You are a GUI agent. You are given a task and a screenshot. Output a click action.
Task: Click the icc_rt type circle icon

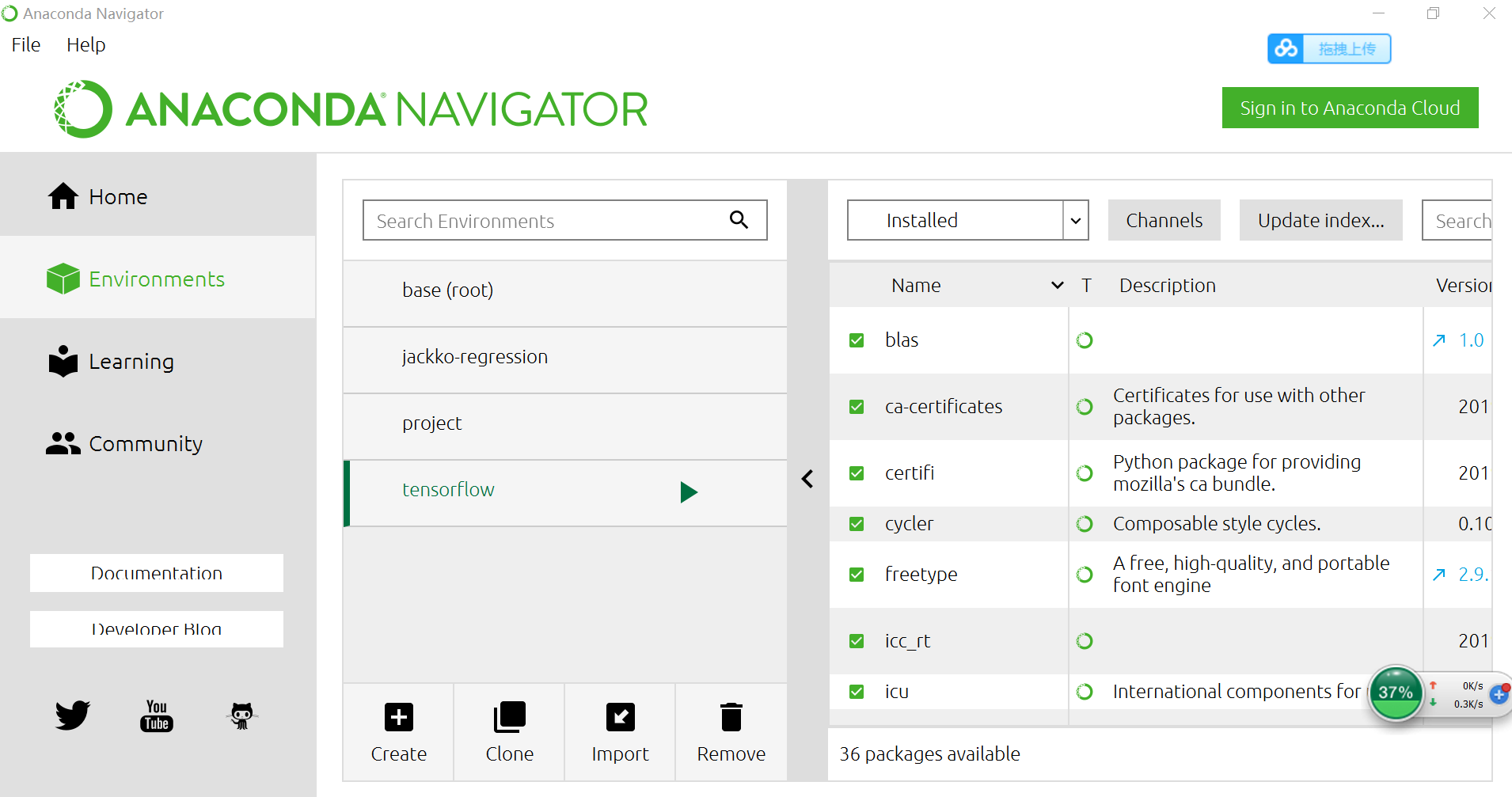pos(1085,641)
